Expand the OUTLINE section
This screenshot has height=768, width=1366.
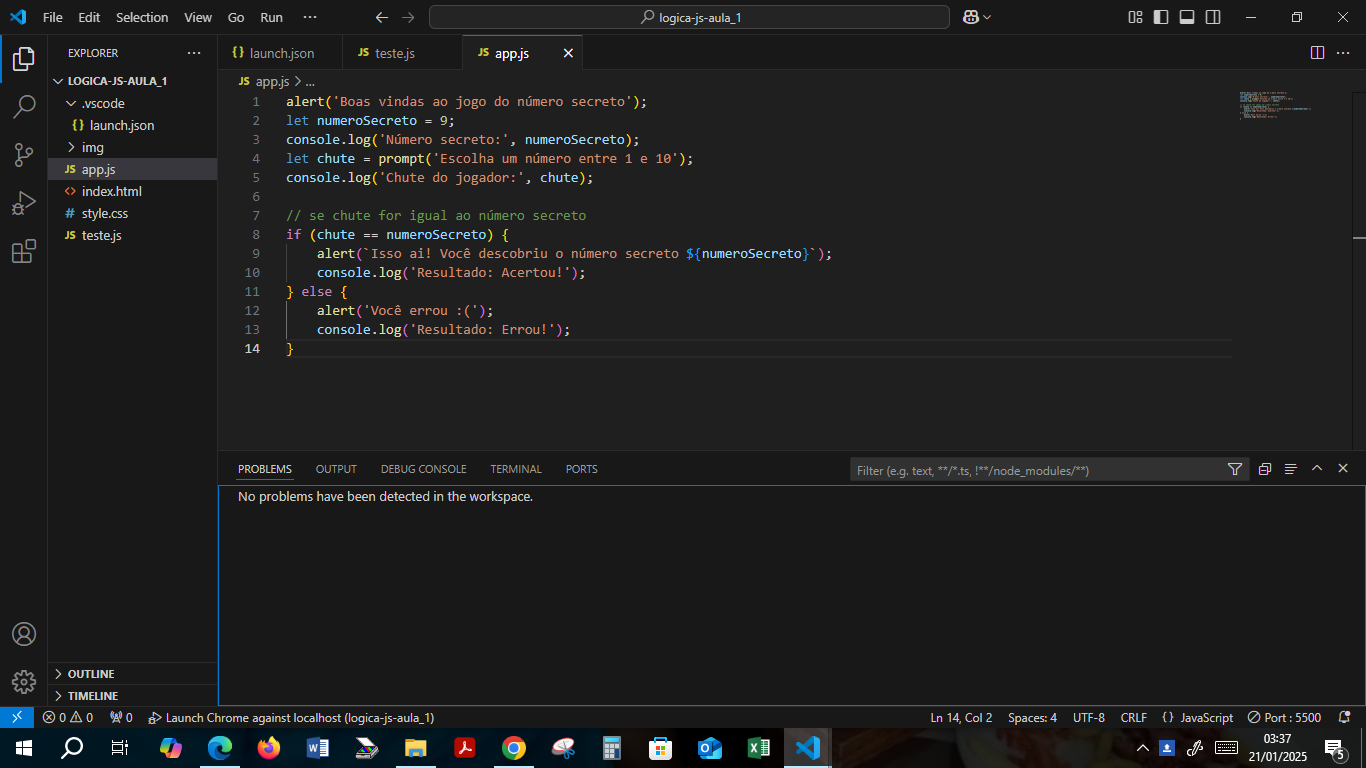[x=132, y=674]
